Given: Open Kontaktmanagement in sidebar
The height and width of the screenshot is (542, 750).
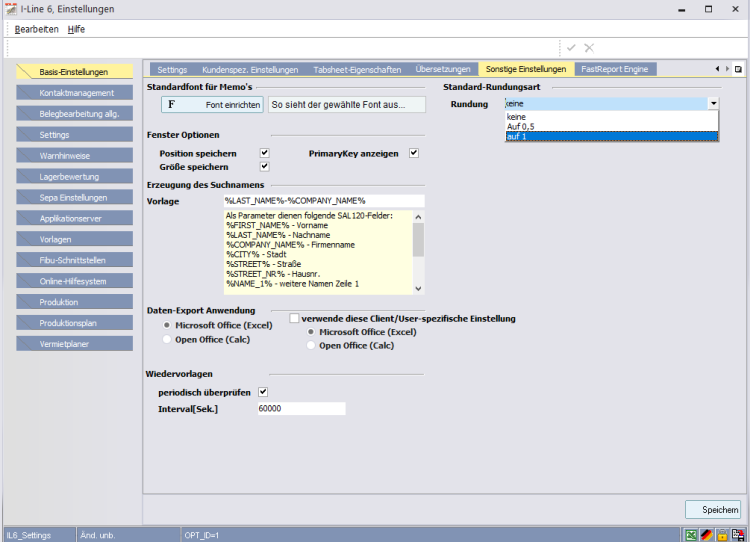Looking at the screenshot, I should click(74, 93).
